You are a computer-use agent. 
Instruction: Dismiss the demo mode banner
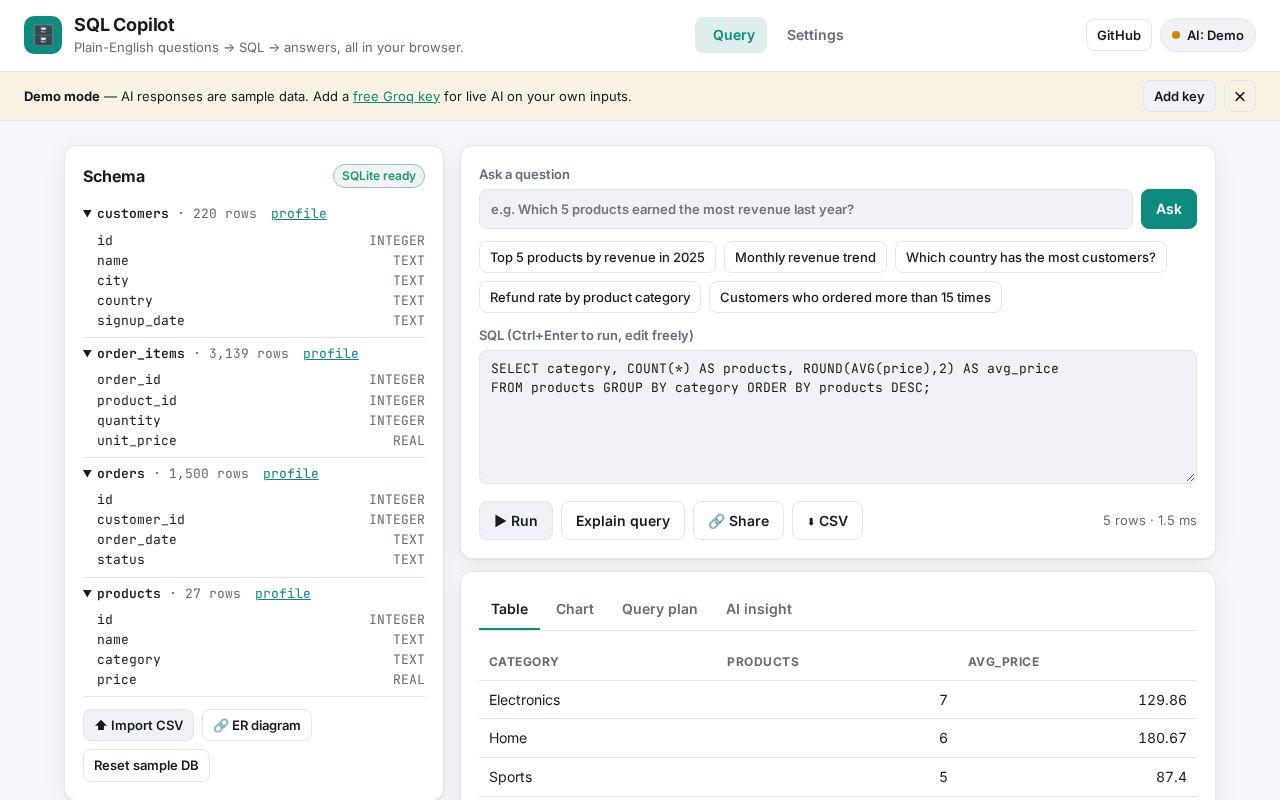(x=1240, y=96)
